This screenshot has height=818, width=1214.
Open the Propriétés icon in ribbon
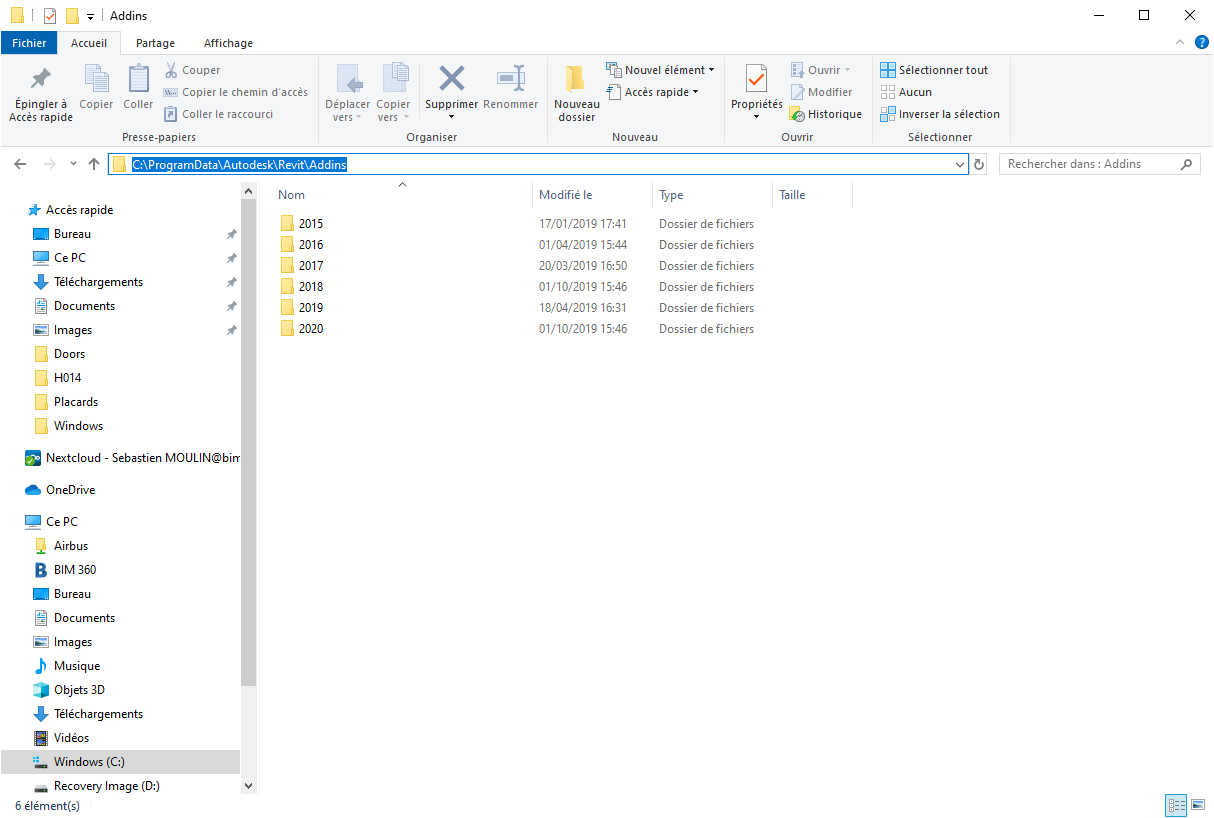coord(756,80)
